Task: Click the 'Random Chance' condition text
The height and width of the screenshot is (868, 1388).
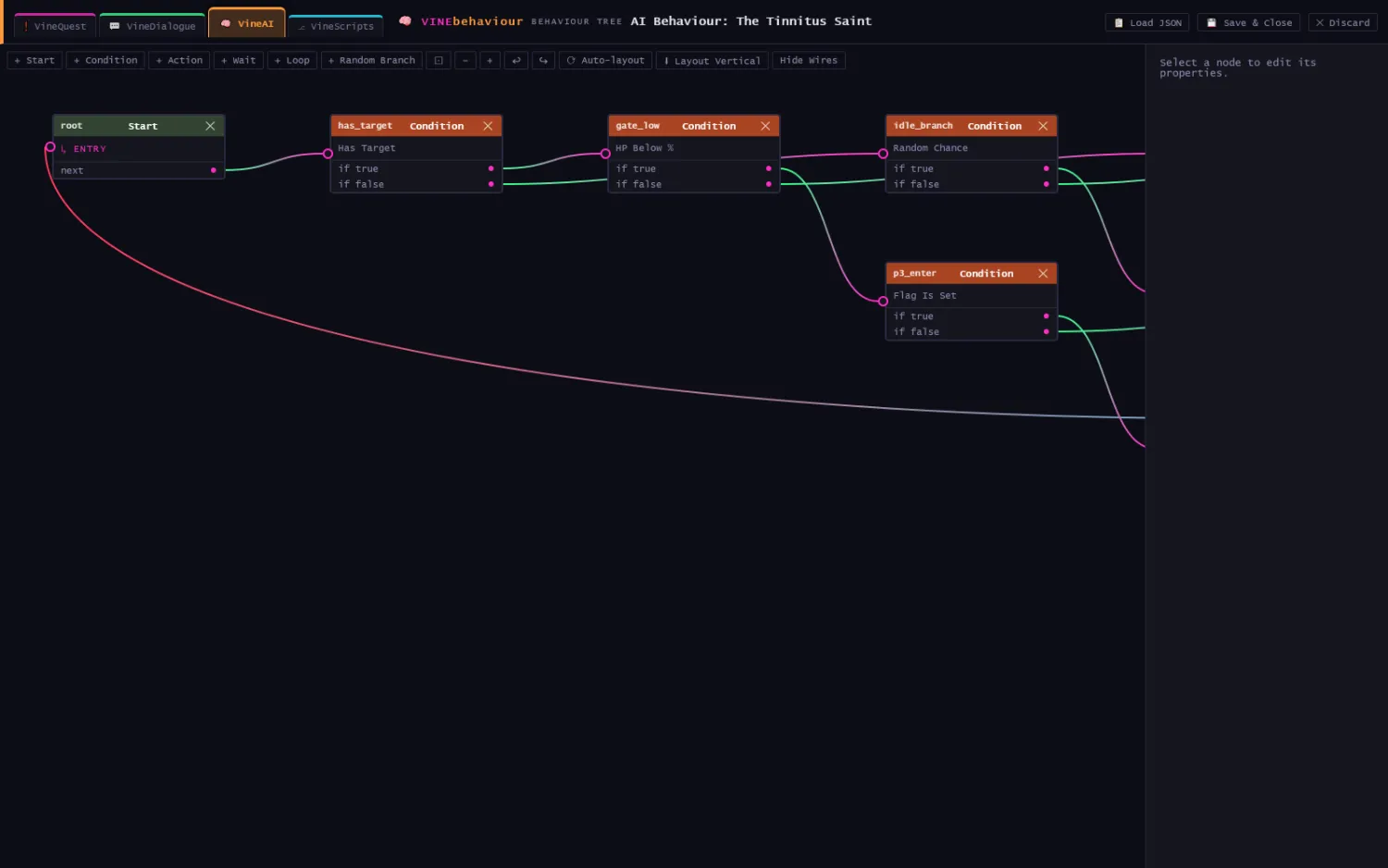Action: tap(930, 148)
